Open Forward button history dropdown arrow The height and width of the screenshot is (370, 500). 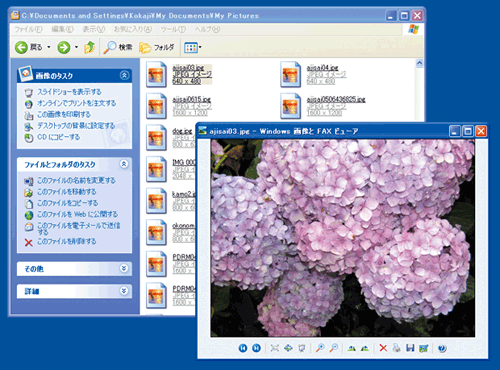(76, 47)
